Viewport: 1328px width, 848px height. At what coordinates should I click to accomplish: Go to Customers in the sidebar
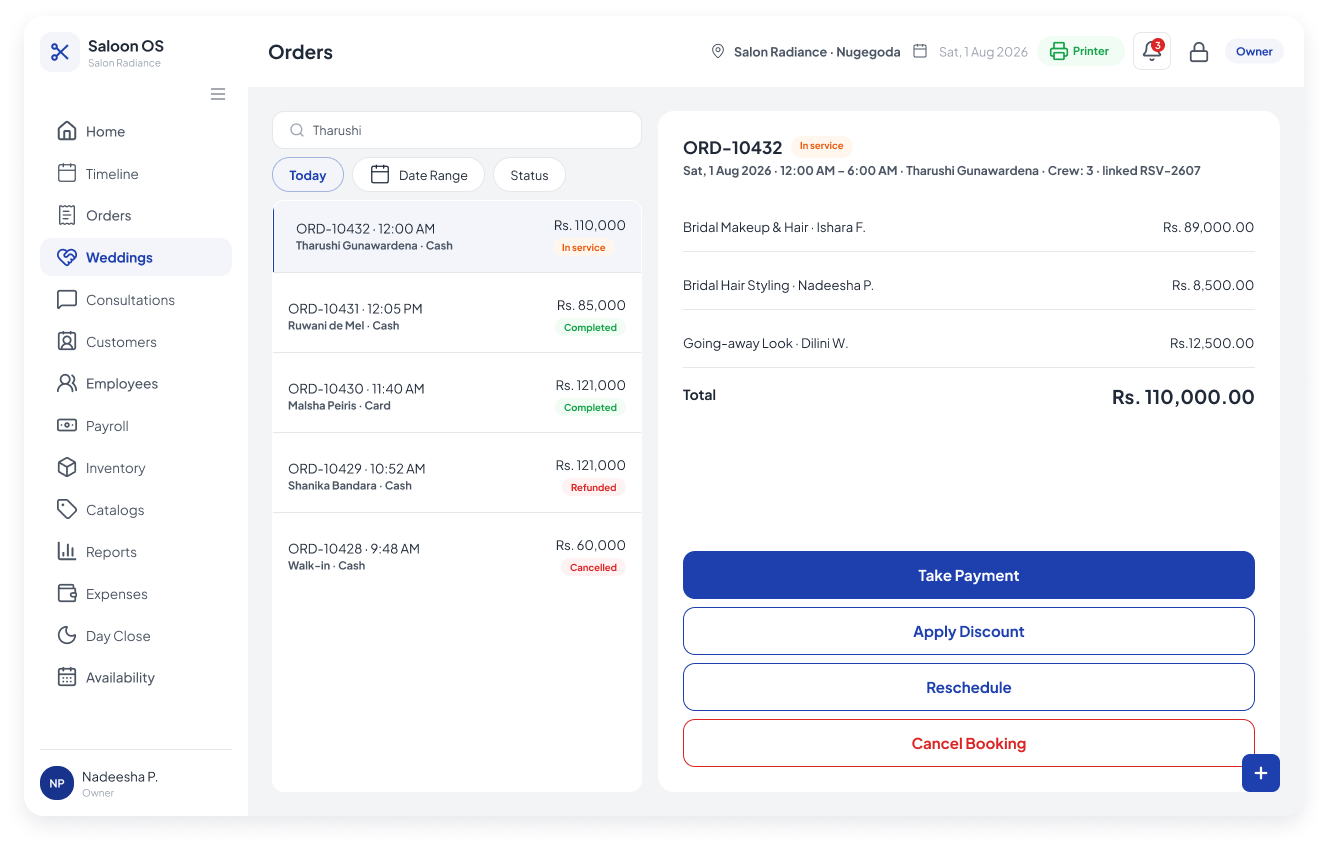[x=136, y=341]
